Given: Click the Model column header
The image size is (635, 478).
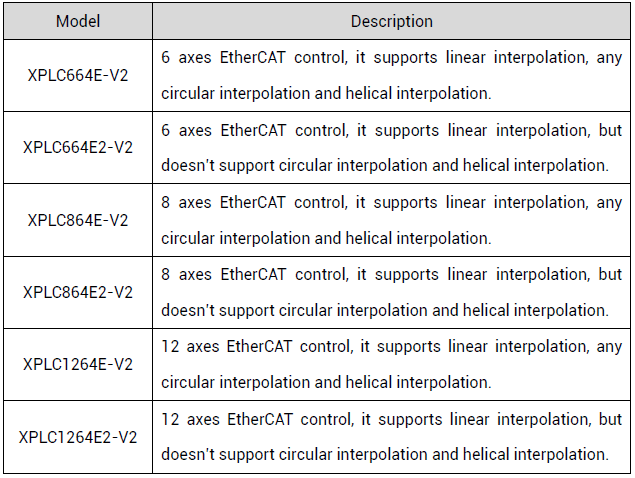Looking at the screenshot, I should 78,21.
